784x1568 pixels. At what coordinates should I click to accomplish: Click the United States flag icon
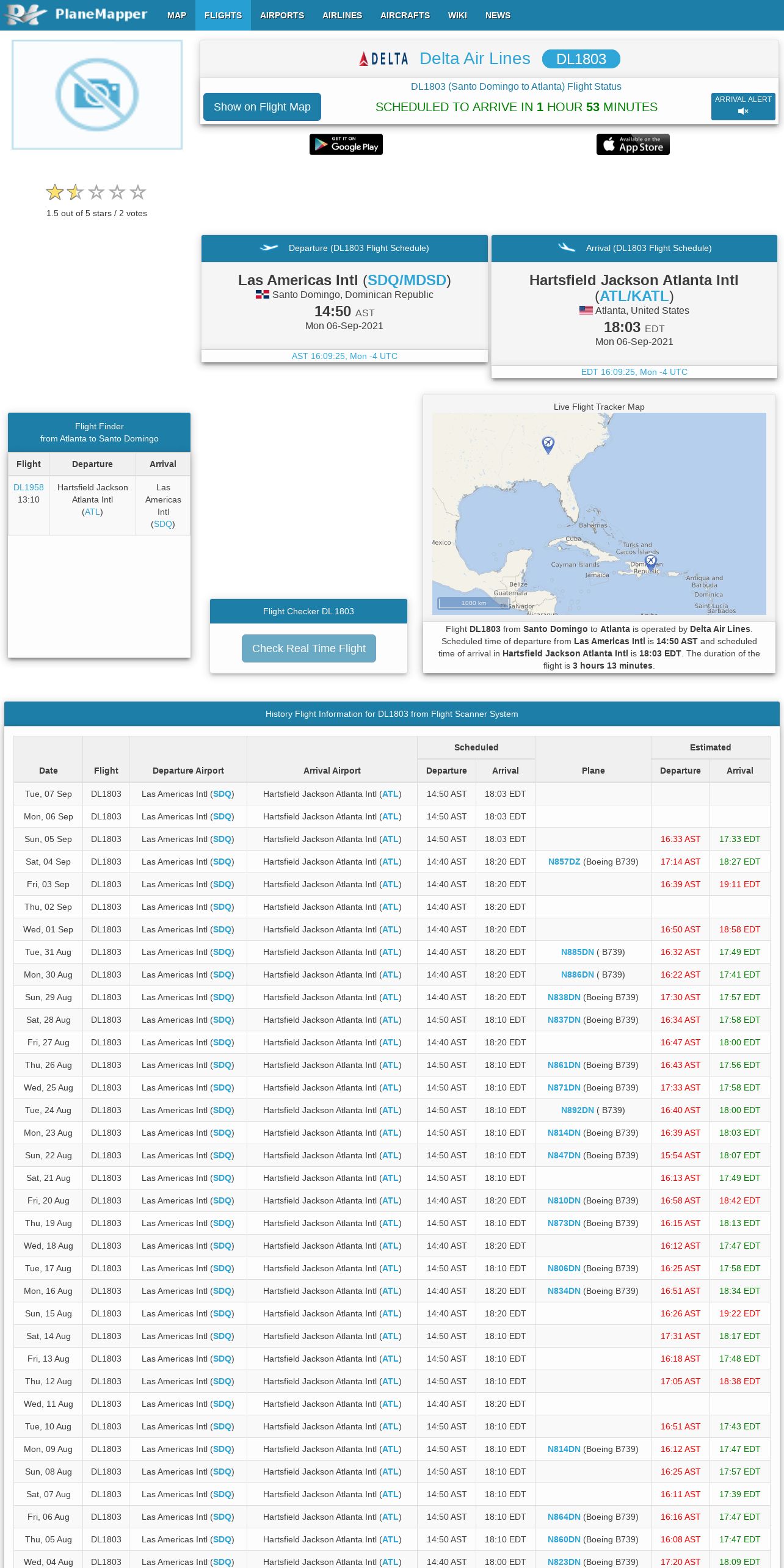(x=586, y=310)
